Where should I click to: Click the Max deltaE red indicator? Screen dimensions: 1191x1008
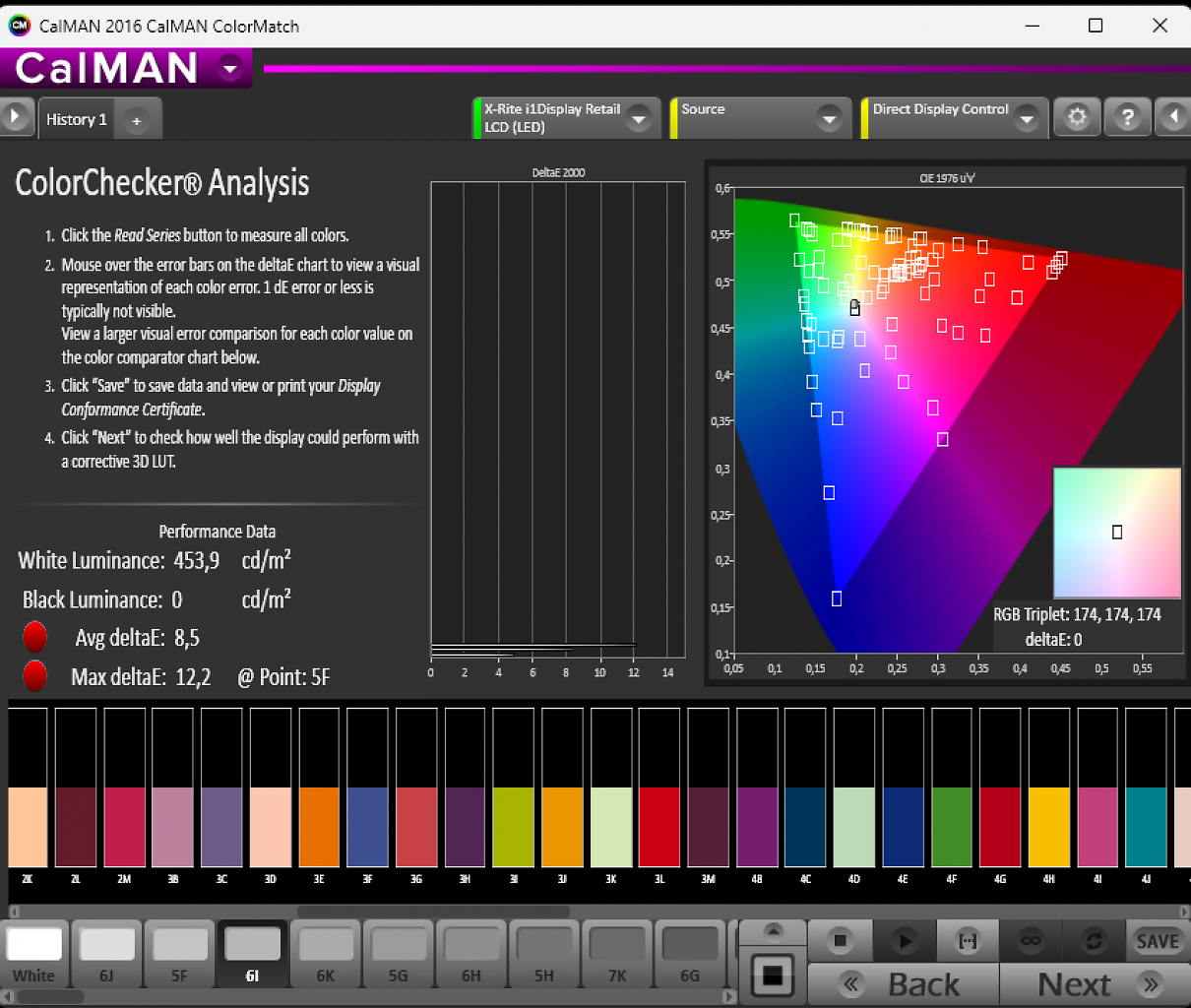(34, 675)
